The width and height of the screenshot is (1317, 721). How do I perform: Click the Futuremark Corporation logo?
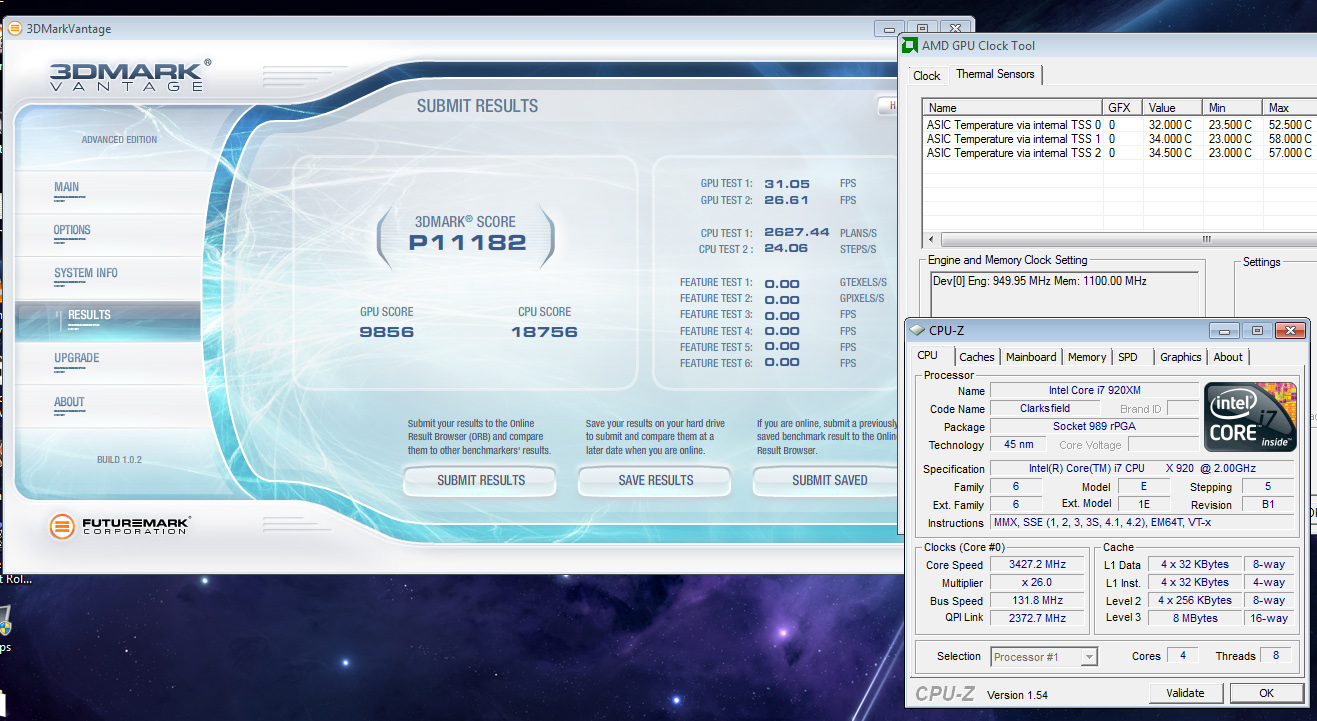point(119,526)
